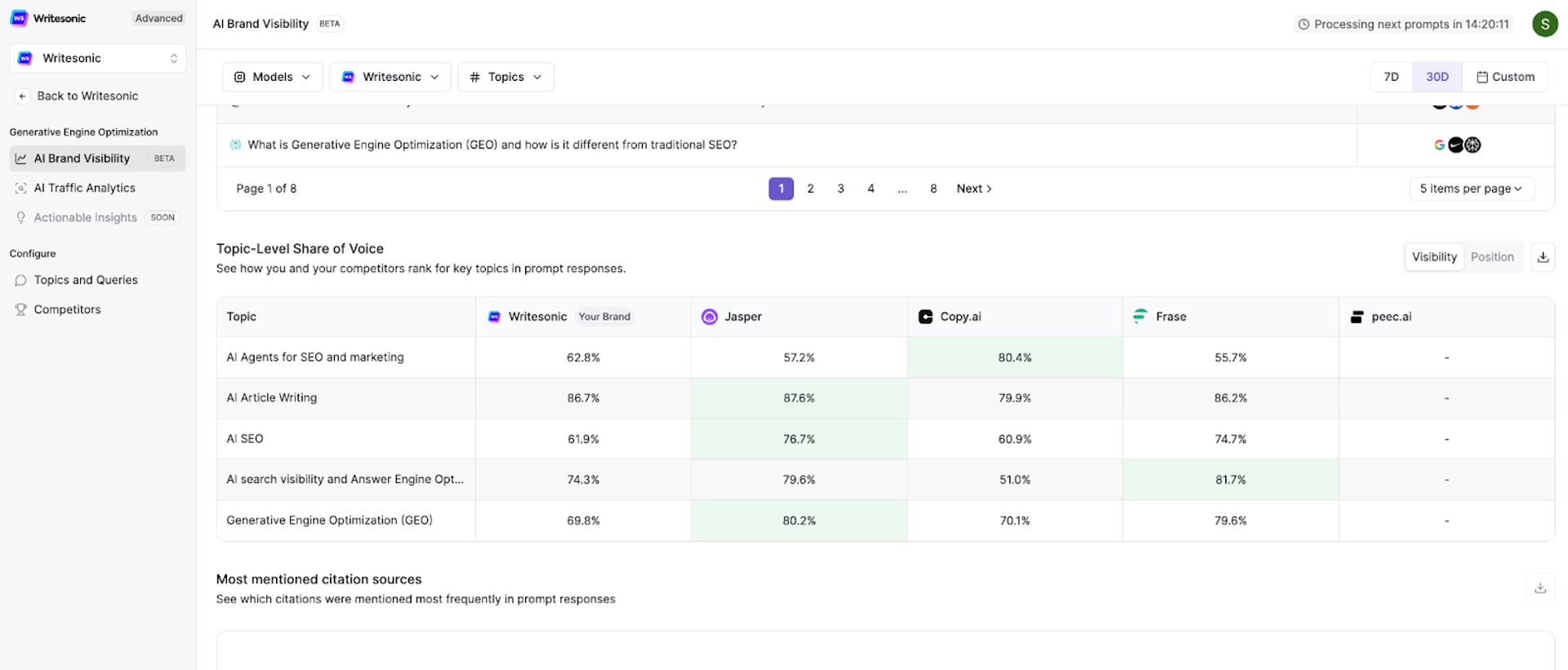Select the 7D time range
This screenshot has height=670, width=1568.
point(1391,77)
